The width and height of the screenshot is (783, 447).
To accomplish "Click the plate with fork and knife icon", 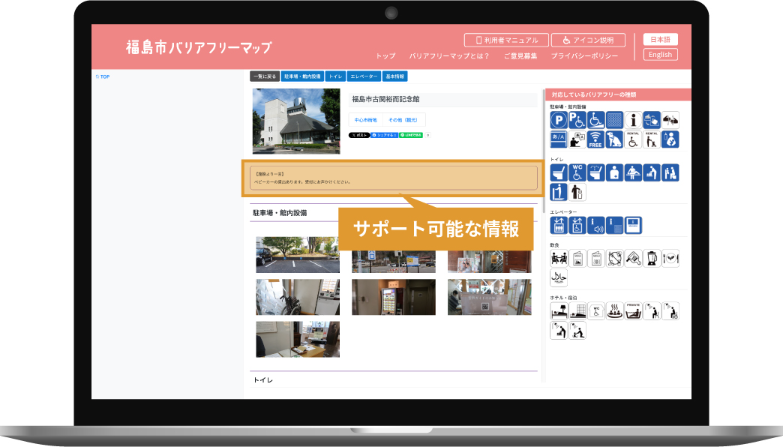I will [671, 258].
